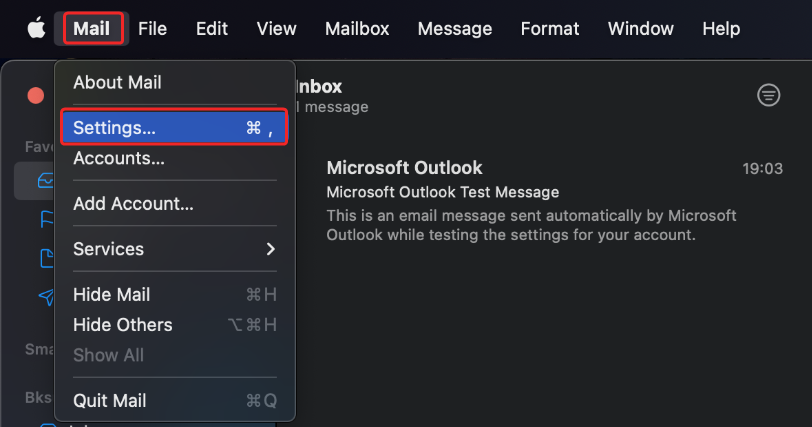Open the Help menu
The image size is (812, 427).
[721, 28]
